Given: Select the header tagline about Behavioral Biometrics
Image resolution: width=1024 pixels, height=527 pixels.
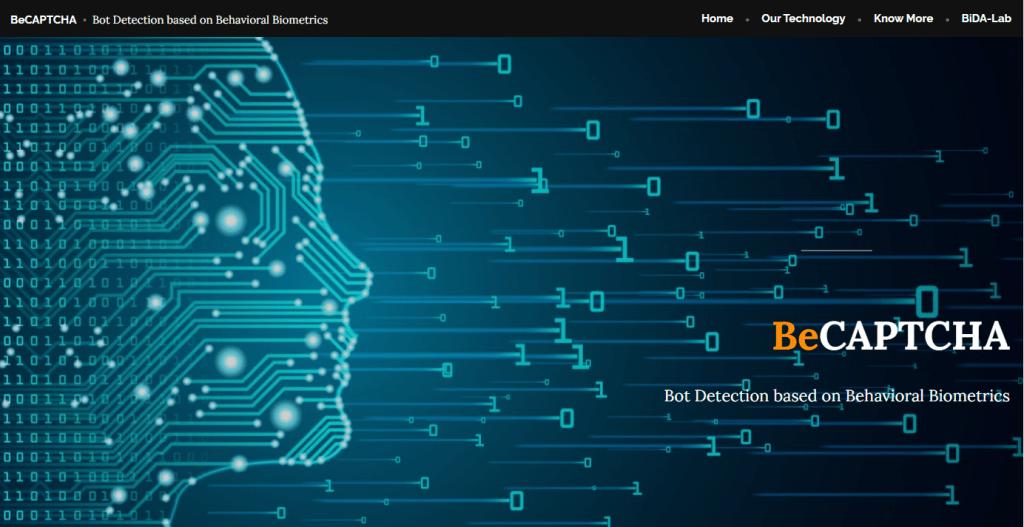Looking at the screenshot, I should pyautogui.click(x=210, y=19).
